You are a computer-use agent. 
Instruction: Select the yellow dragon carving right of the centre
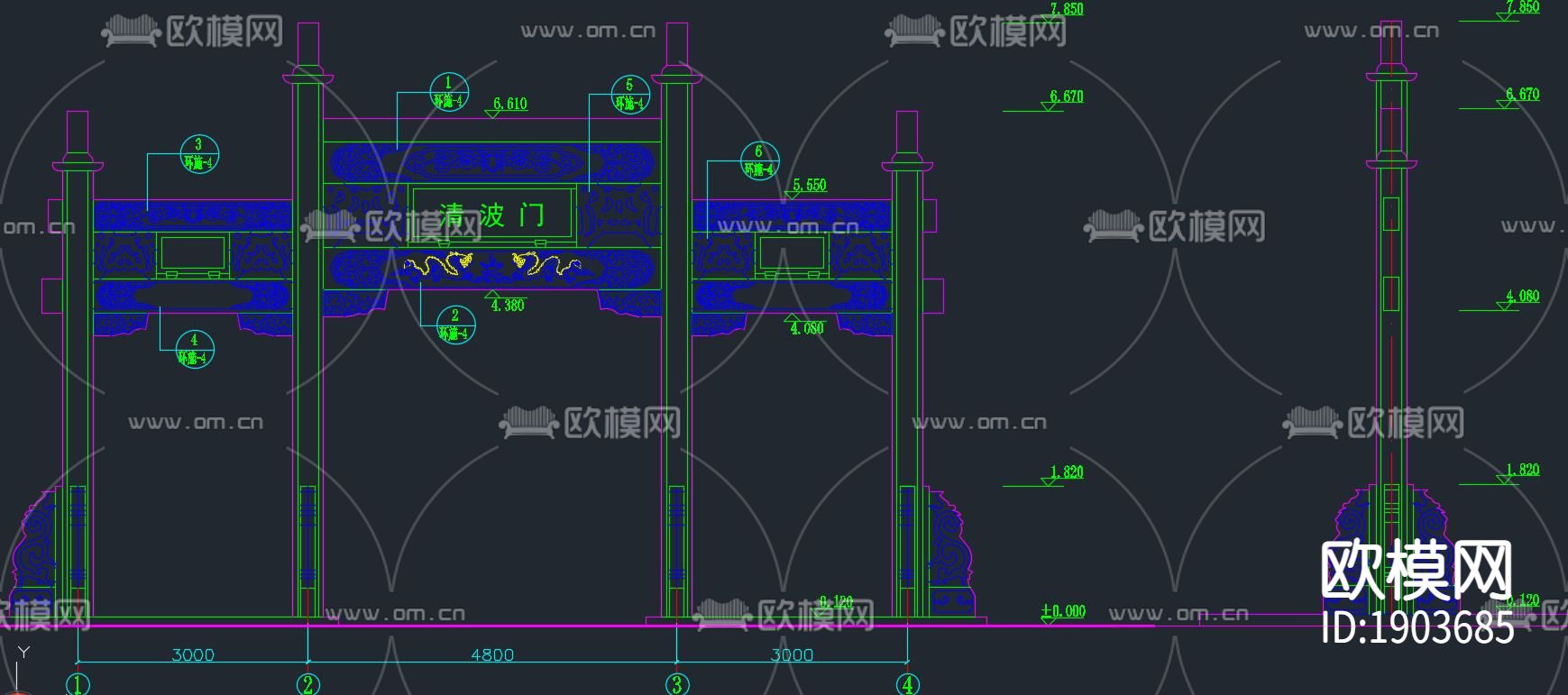coord(546,264)
